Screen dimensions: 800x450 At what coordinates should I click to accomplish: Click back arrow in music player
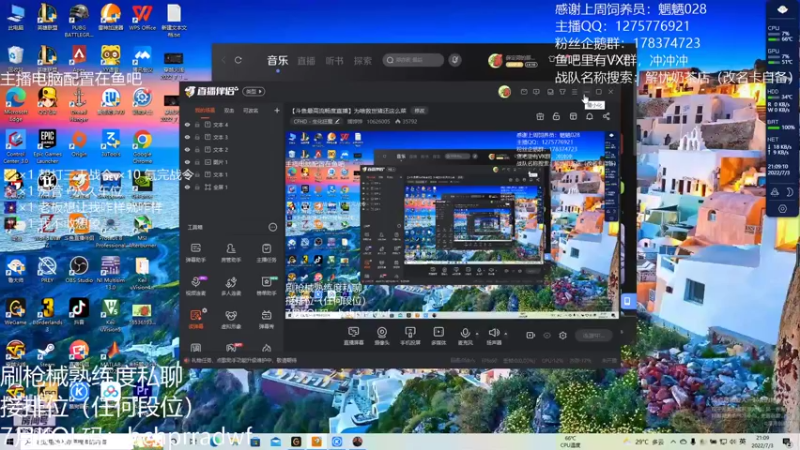pyautogui.click(x=223, y=60)
